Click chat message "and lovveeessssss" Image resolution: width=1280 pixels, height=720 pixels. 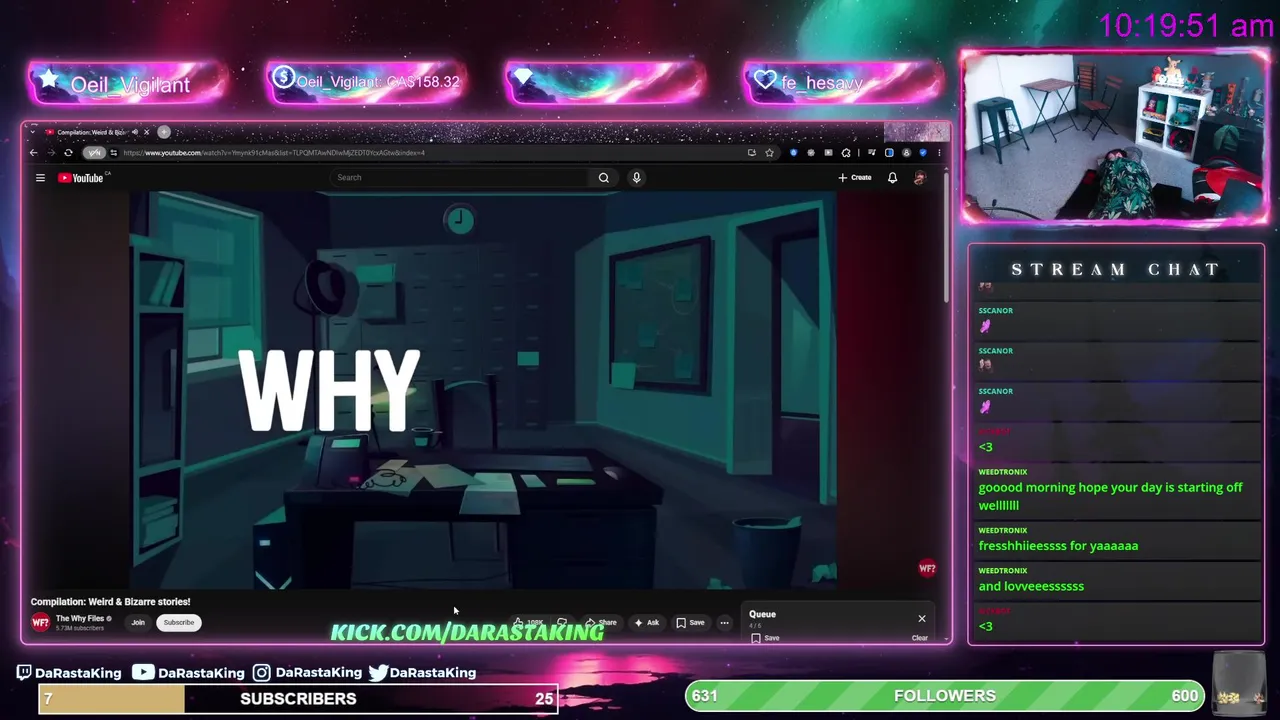(1031, 586)
